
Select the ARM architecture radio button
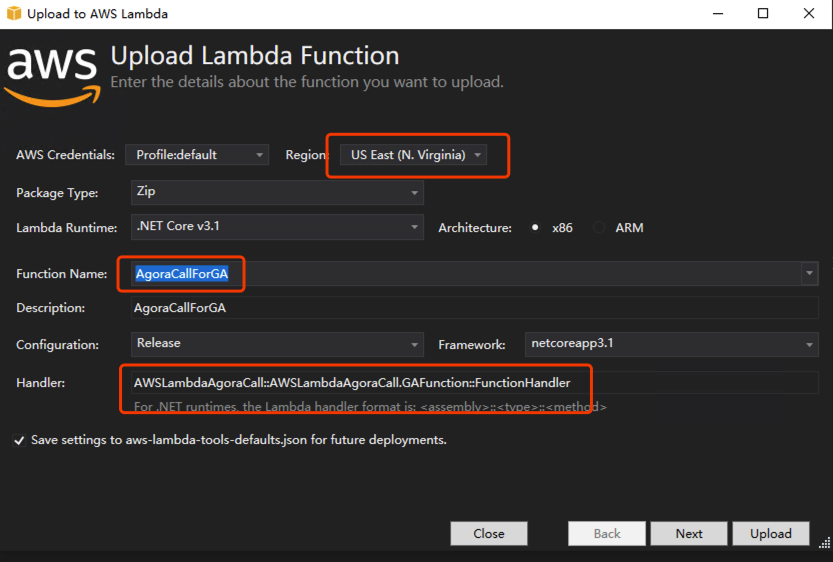tap(599, 227)
